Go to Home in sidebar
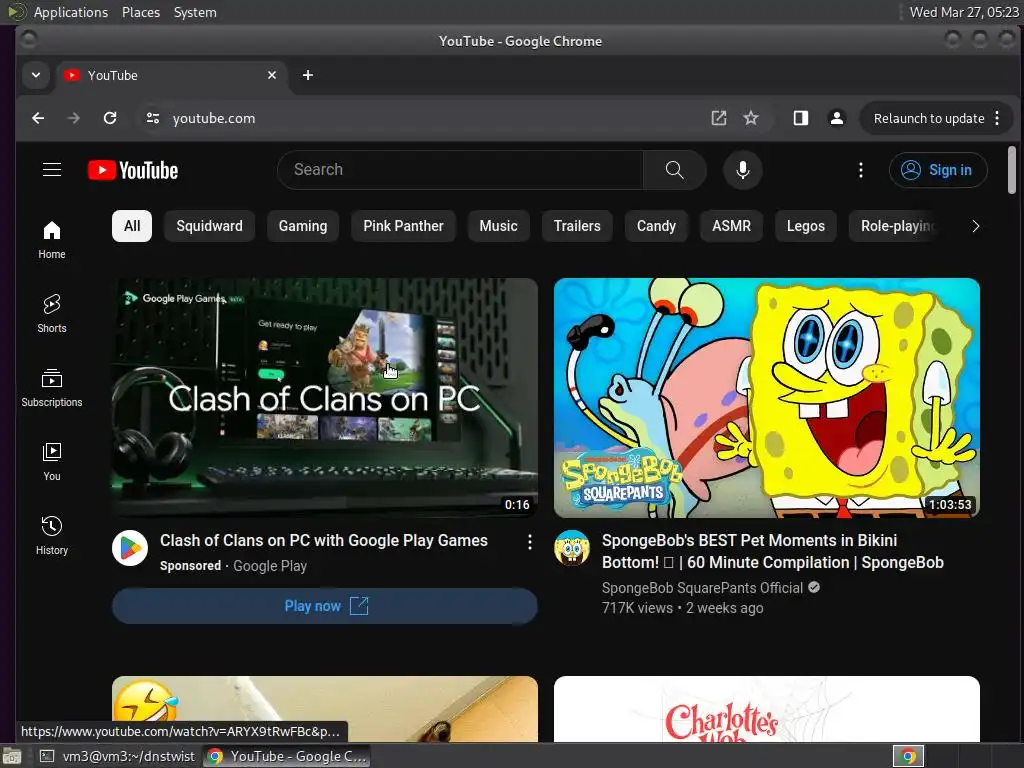The image size is (1024, 768). click(52, 240)
